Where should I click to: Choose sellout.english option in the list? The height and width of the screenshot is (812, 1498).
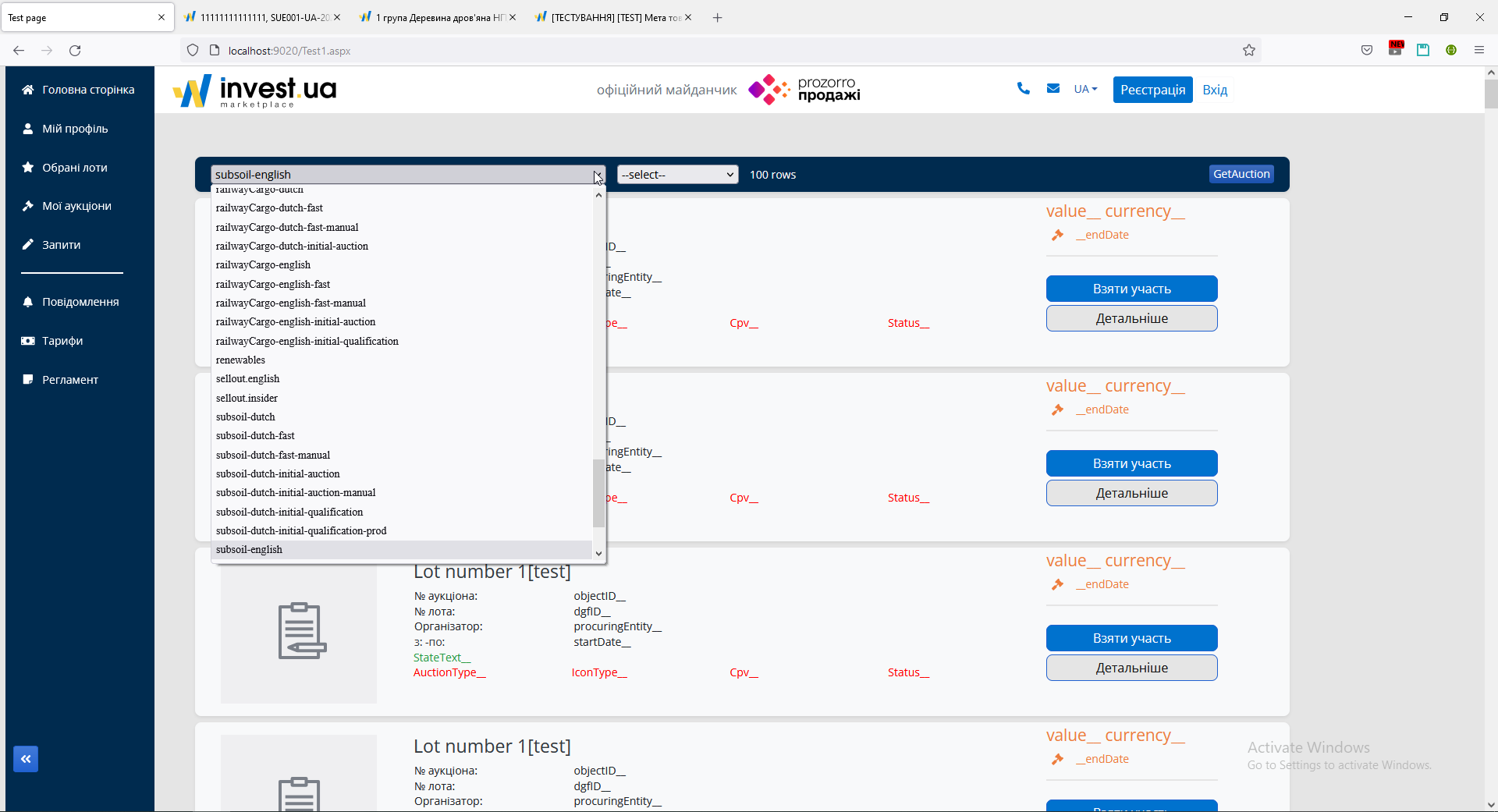(402, 379)
